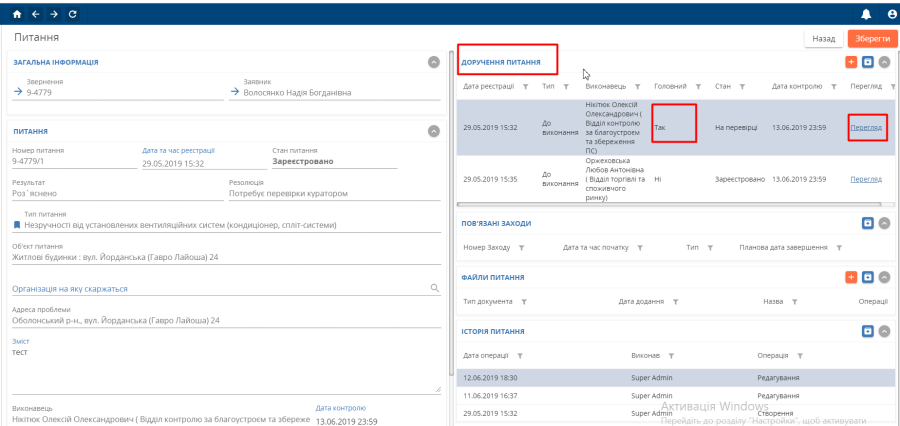The width and height of the screenshot is (900, 426).
Task: Click the refresh icon in top bar
Action: tap(72, 13)
